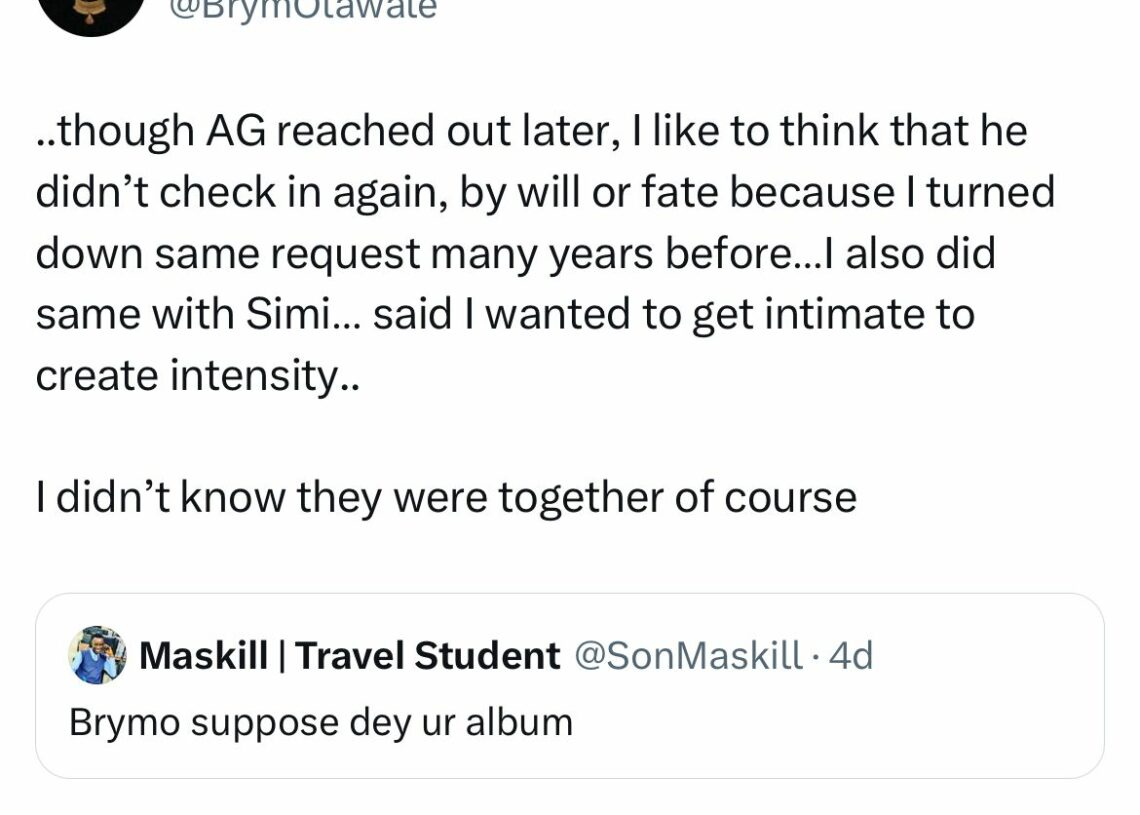Click the word 'Simi' in the tweet
This screenshot has height=815, width=1140.
tap(287, 315)
